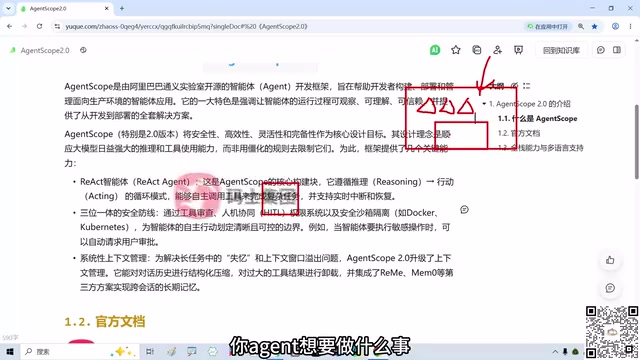The height and width of the screenshot is (360, 640).
Task: Collapse the '1. AgentScope 2.0 的介绍' outline node
Action: pos(484,104)
